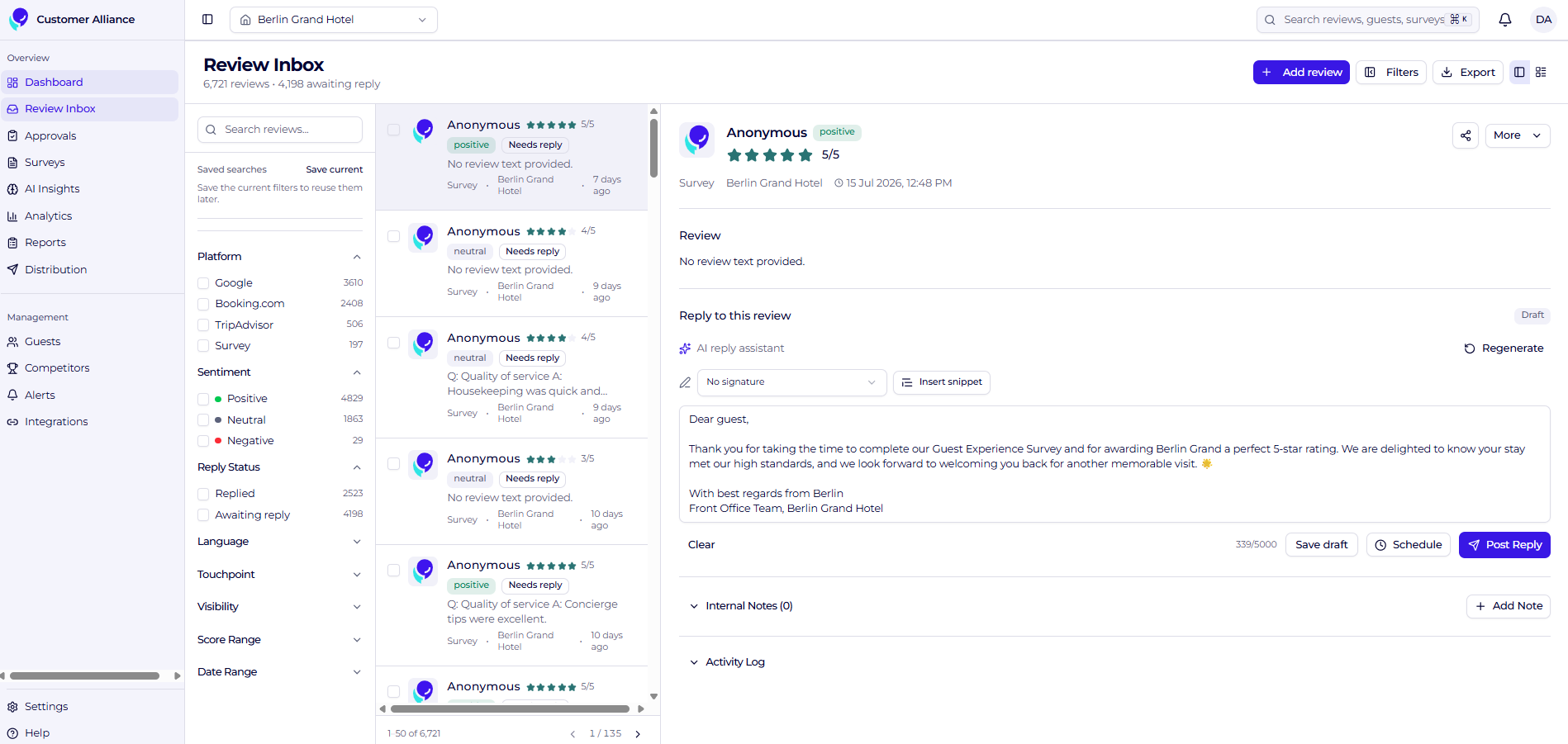Check the TripAdvisor platform filter
1568x744 pixels.
tap(203, 325)
